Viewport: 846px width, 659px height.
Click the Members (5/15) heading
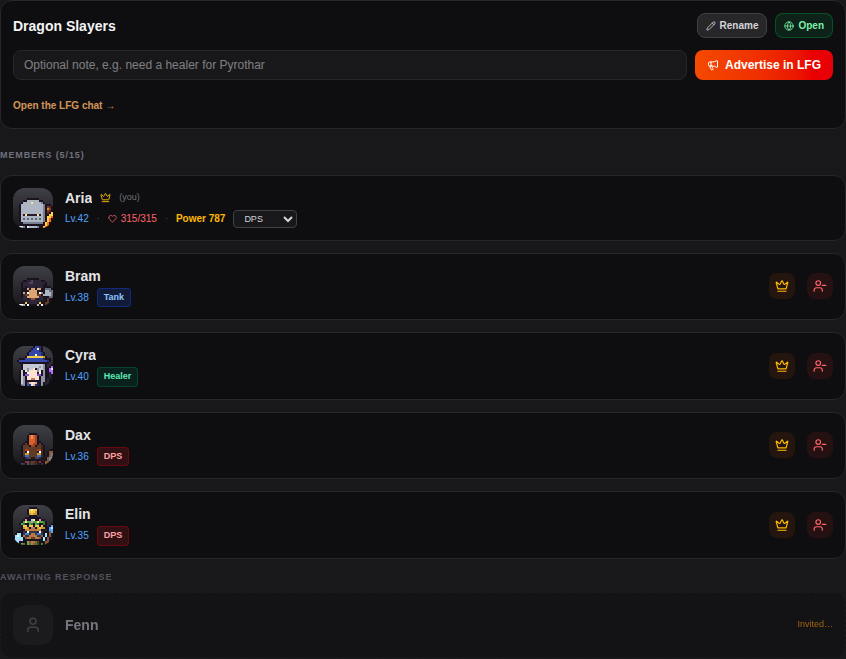pos(42,155)
